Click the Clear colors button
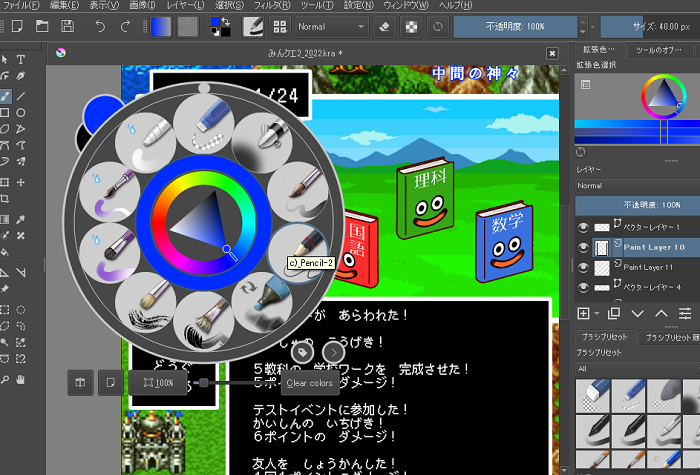Screen dimensions: 700x475 [309, 383]
